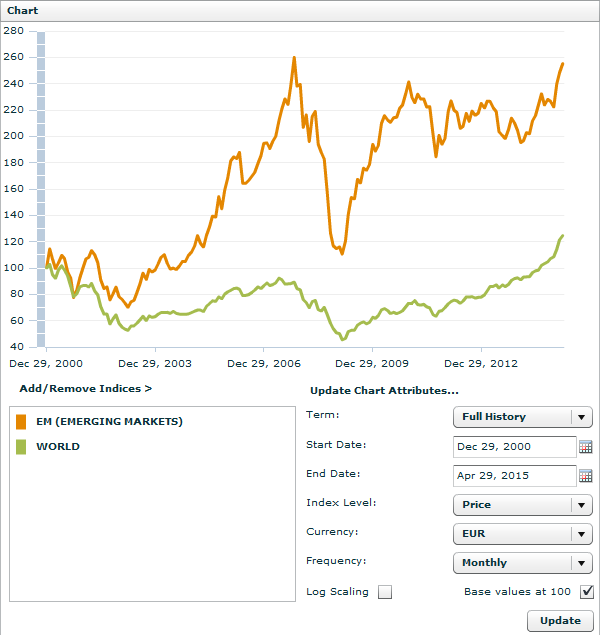Open the End Date calendar picker icon
The image size is (601, 635).
click(586, 476)
